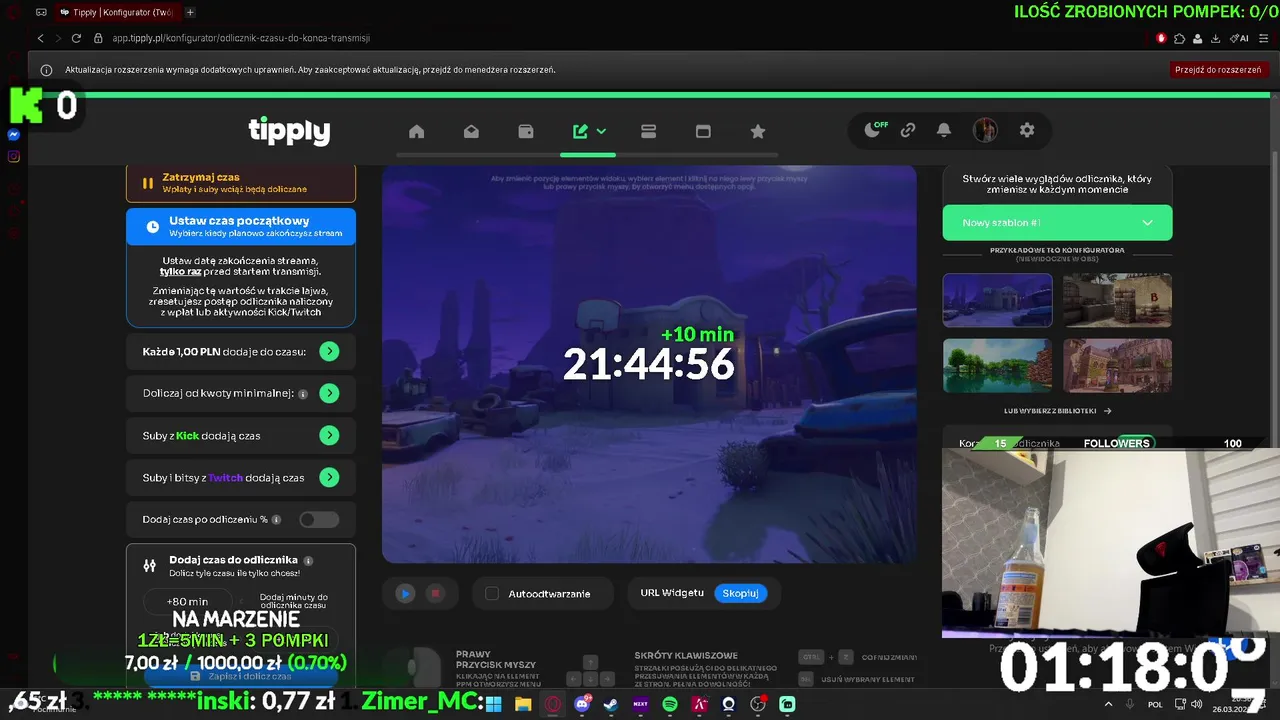The width and height of the screenshot is (1280, 720).
Task: Select the 21:44:56 countdown timer element
Action: click(648, 365)
